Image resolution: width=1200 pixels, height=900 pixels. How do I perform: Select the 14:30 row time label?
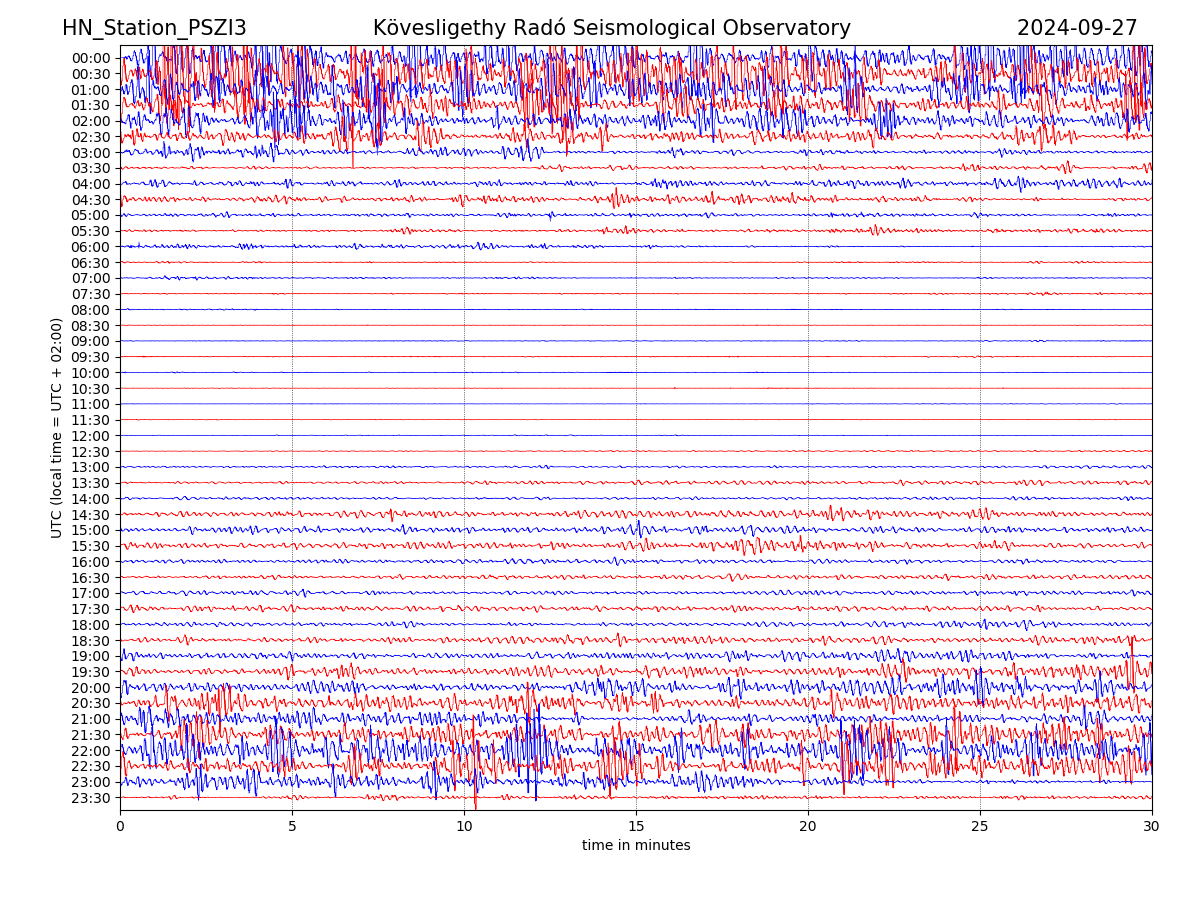point(91,515)
